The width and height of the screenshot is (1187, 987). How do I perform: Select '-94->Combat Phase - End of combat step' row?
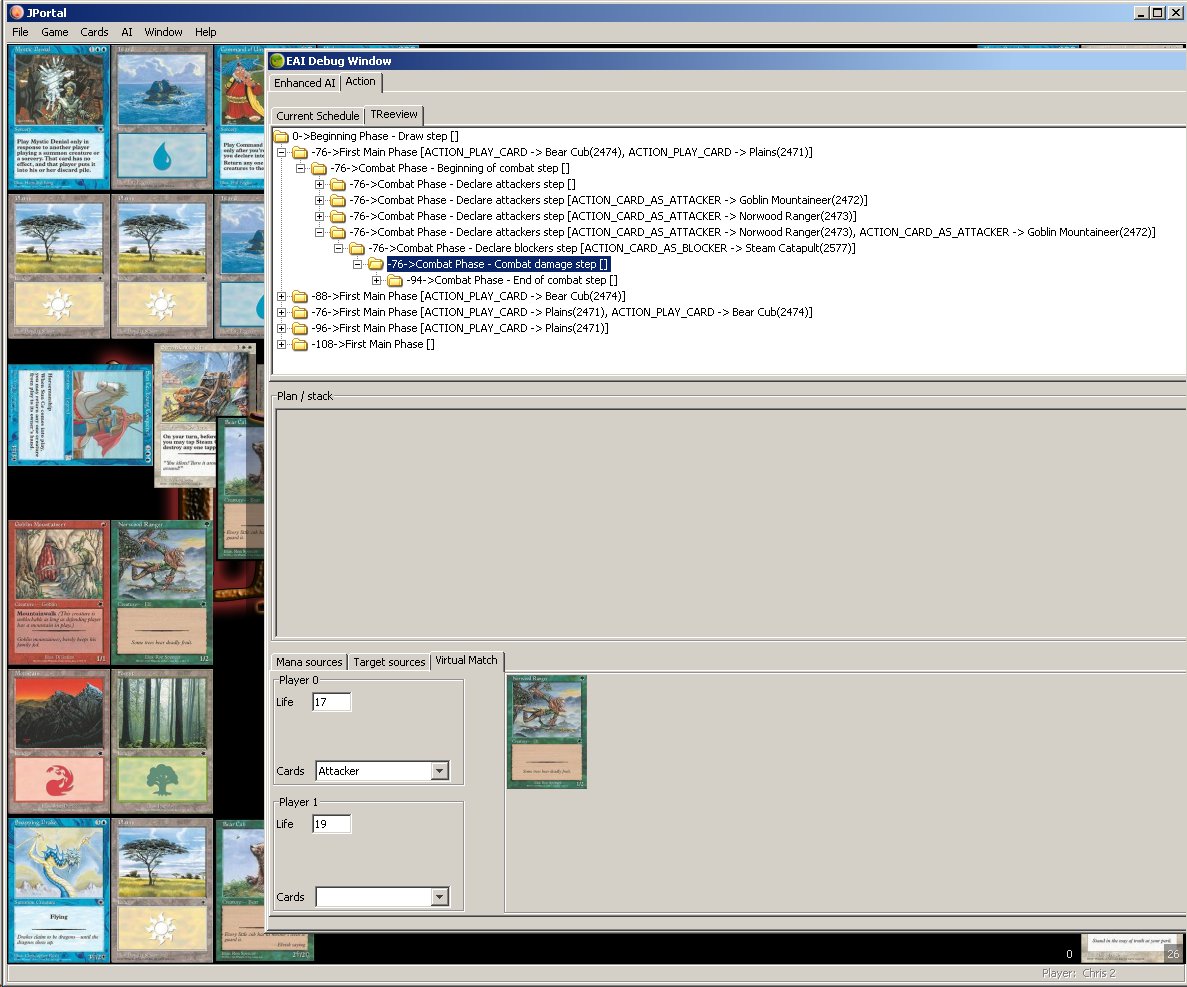[x=512, y=280]
